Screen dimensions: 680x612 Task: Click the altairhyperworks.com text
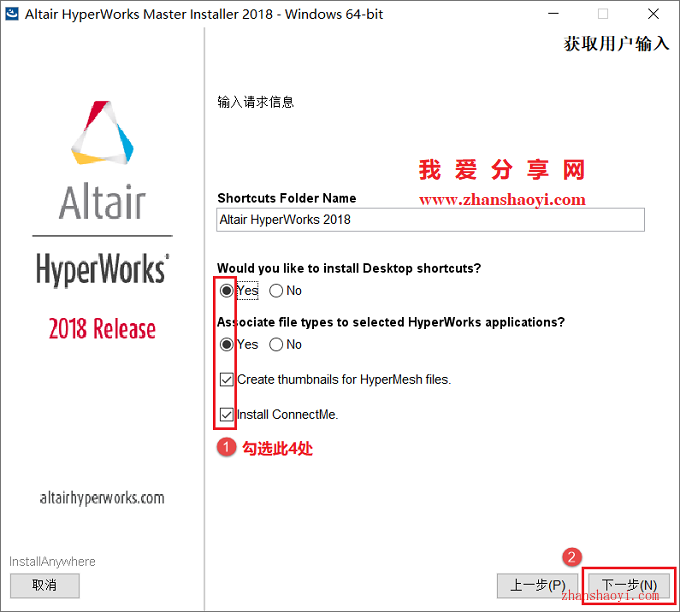tap(102, 498)
